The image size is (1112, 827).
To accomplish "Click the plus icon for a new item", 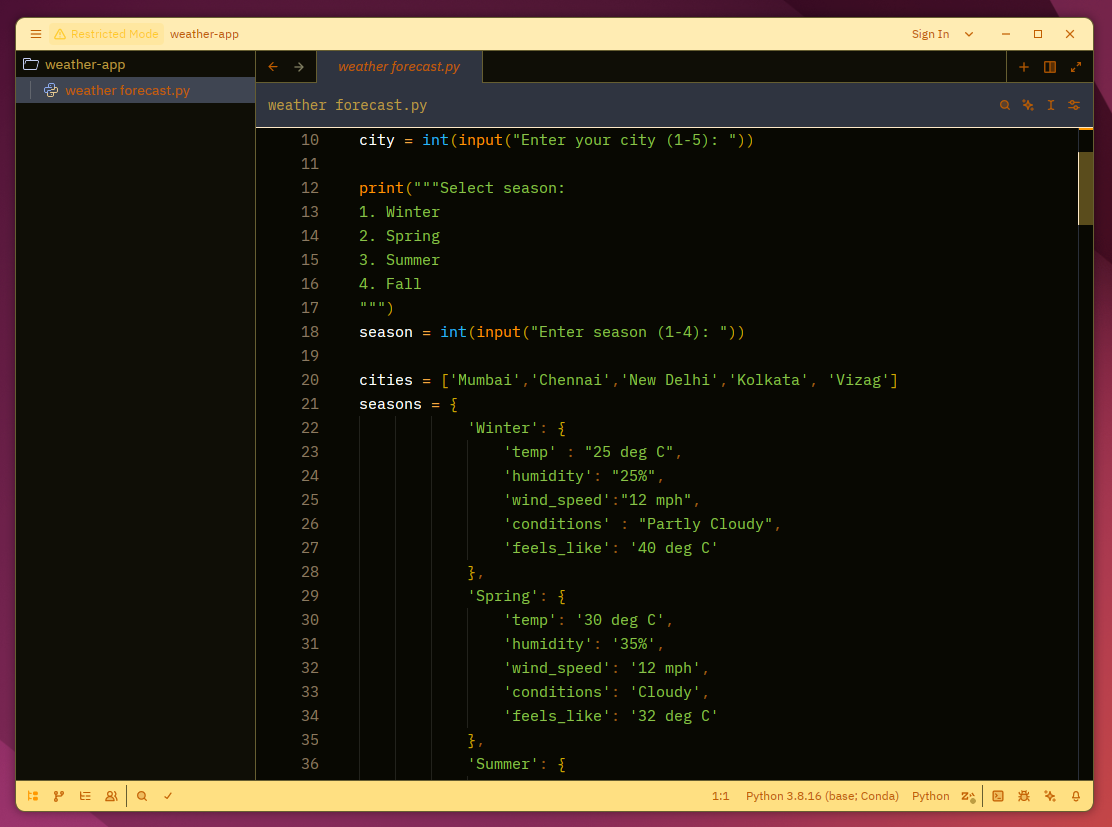I will pyautogui.click(x=1024, y=67).
